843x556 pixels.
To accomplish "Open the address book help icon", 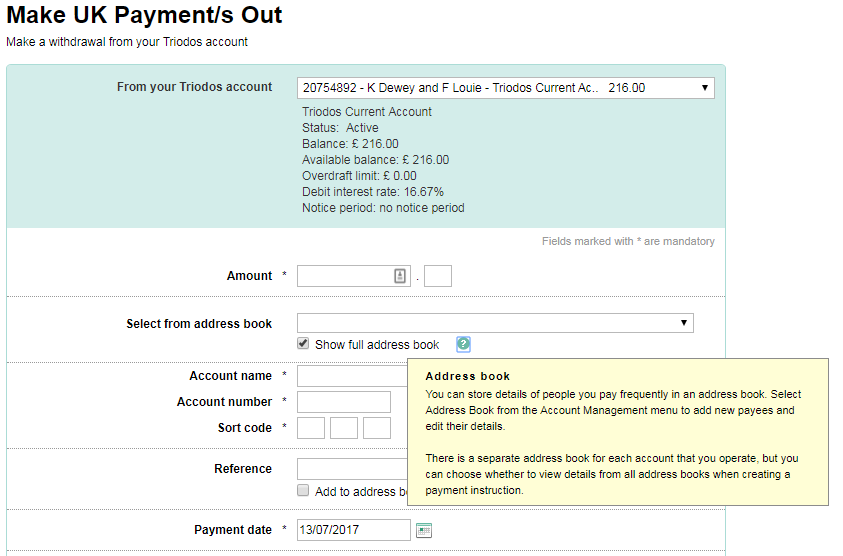I will click(x=463, y=344).
